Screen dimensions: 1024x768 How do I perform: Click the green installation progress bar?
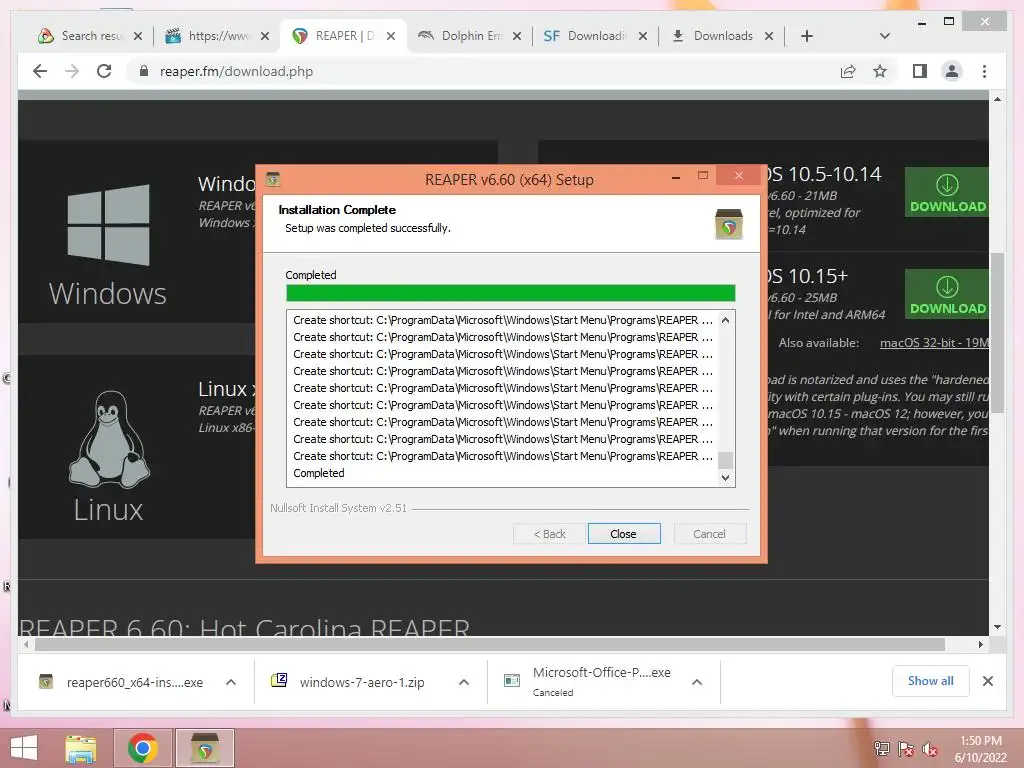click(x=511, y=293)
